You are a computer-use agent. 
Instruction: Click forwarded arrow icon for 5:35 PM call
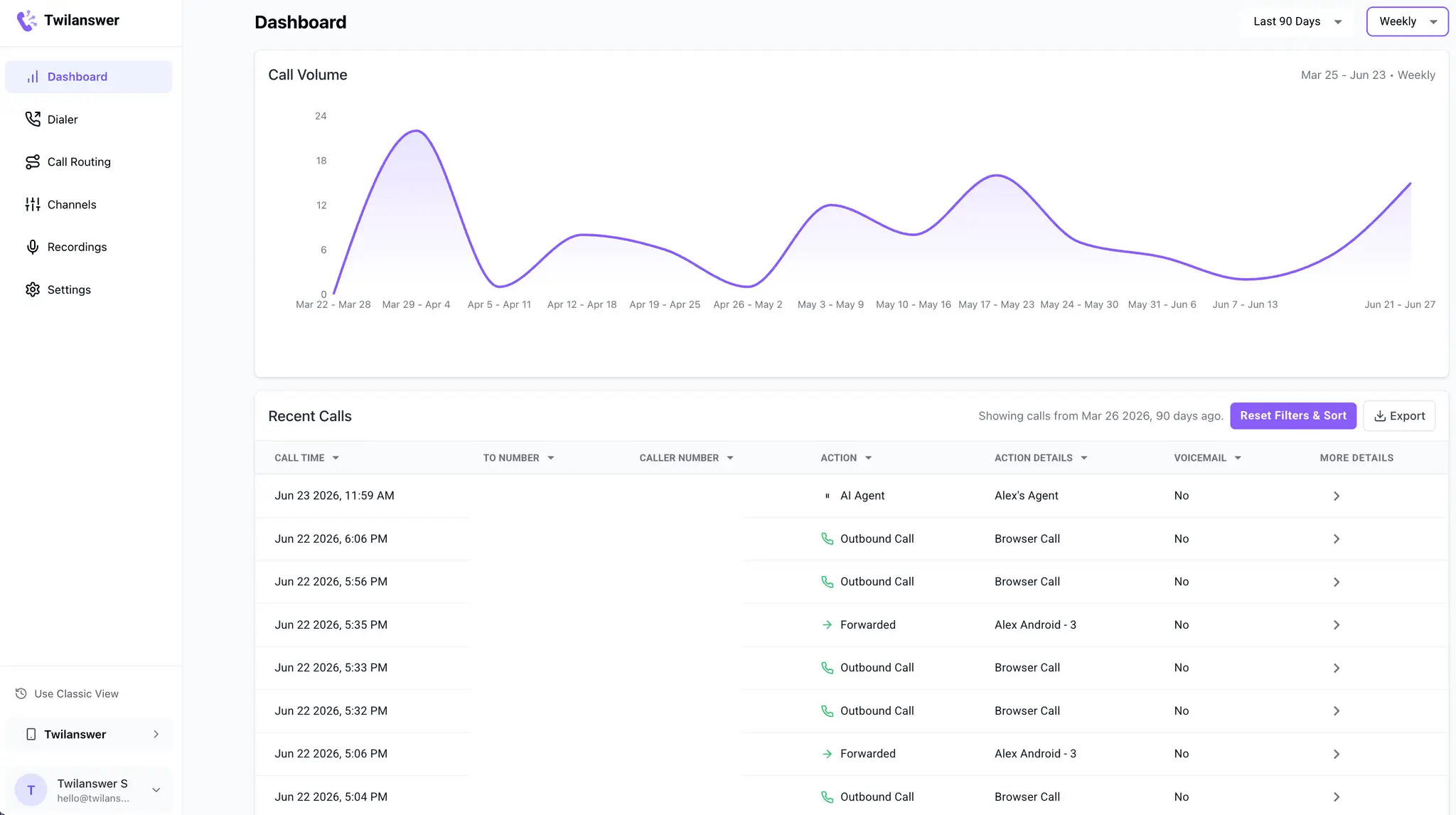(x=827, y=625)
